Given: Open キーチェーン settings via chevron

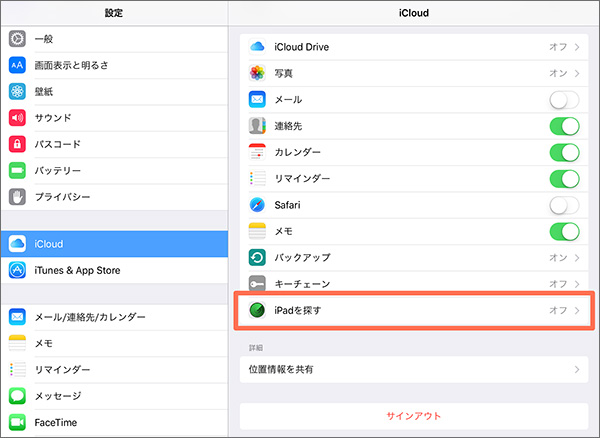Looking at the screenshot, I should point(577,284).
